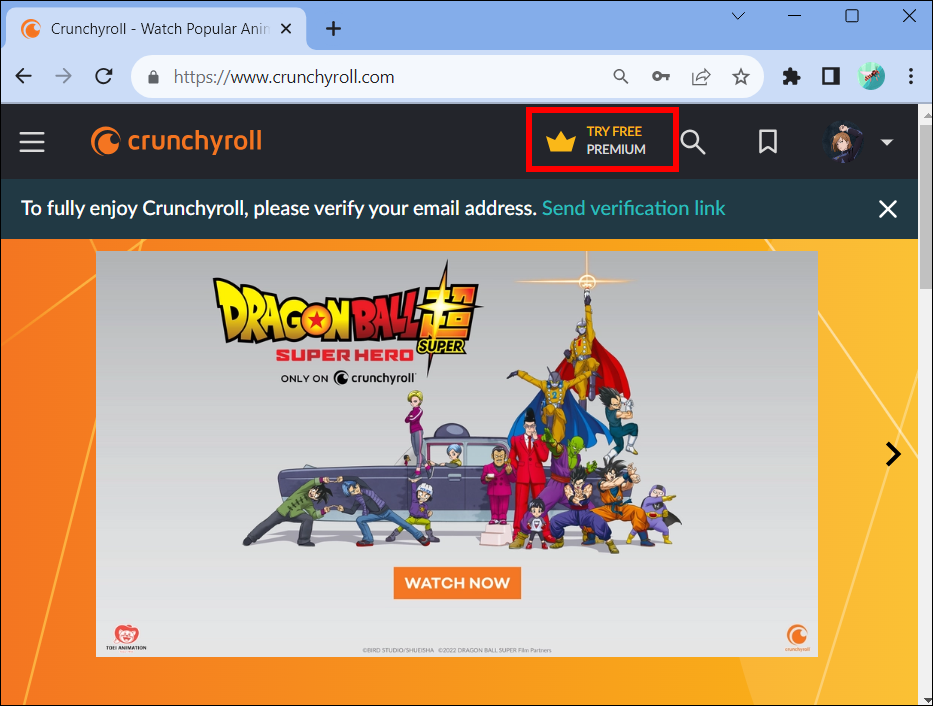Expand the account dropdown arrow
This screenshot has height=706, width=933.
click(887, 142)
